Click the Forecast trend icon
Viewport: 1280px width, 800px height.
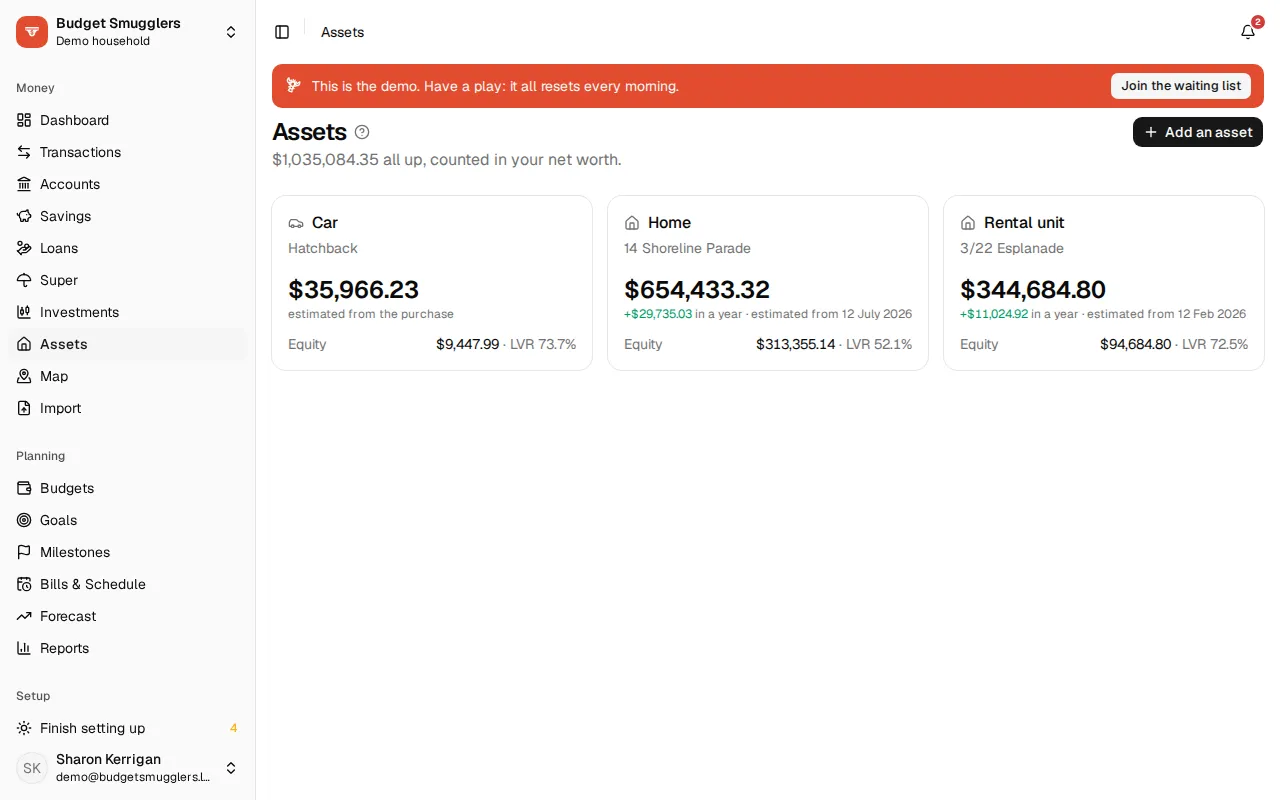click(x=24, y=616)
